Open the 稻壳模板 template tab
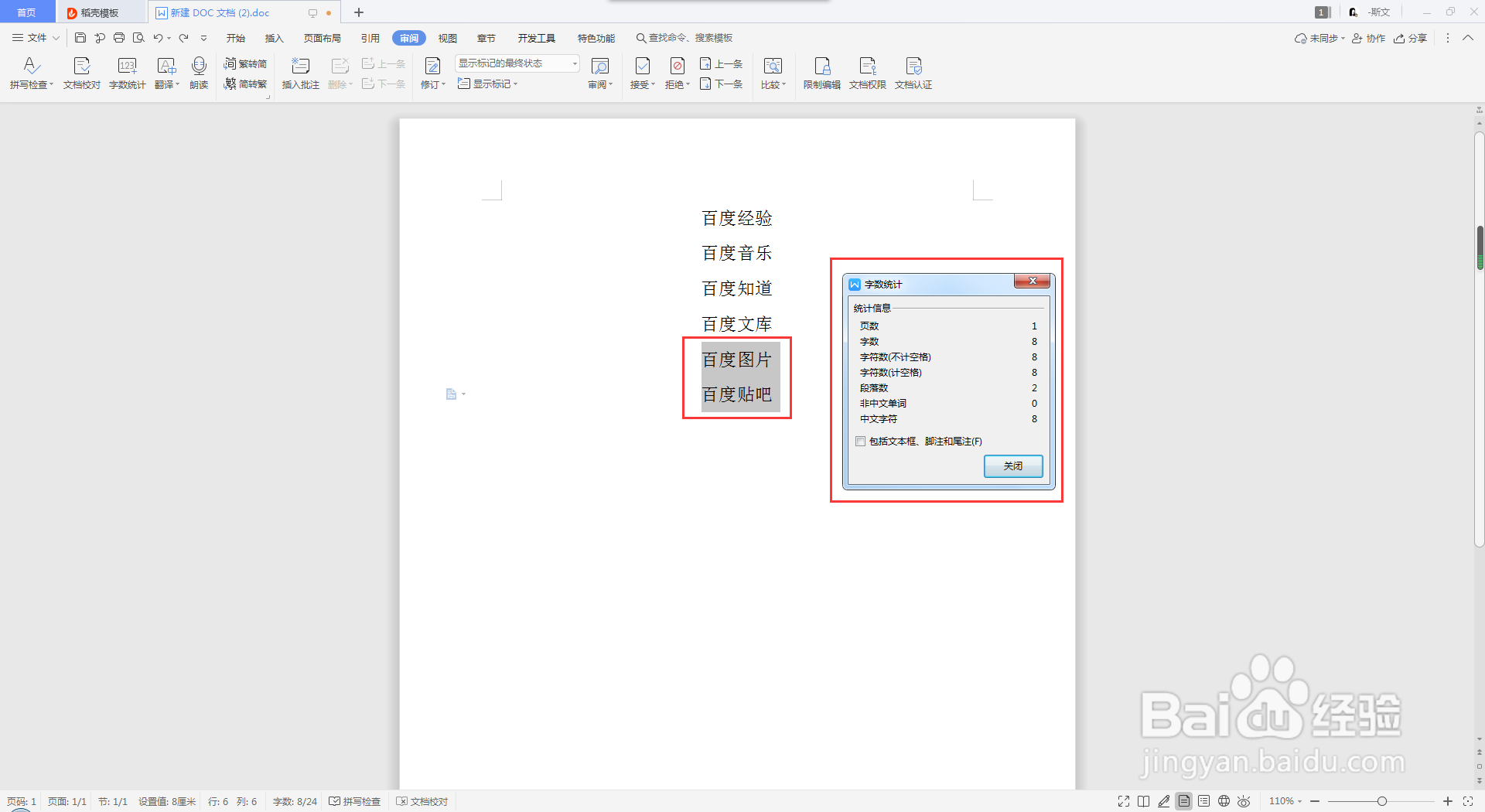The width and height of the screenshot is (1485, 812). [101, 12]
